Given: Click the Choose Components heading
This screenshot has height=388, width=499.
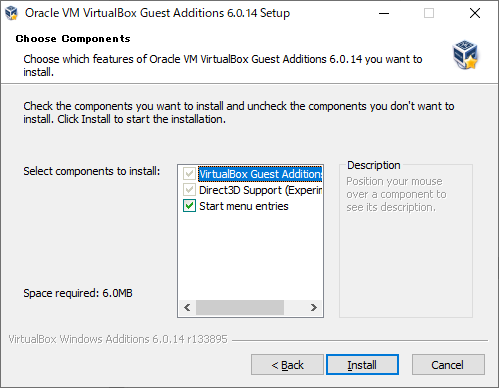Looking at the screenshot, I should click(73, 39).
